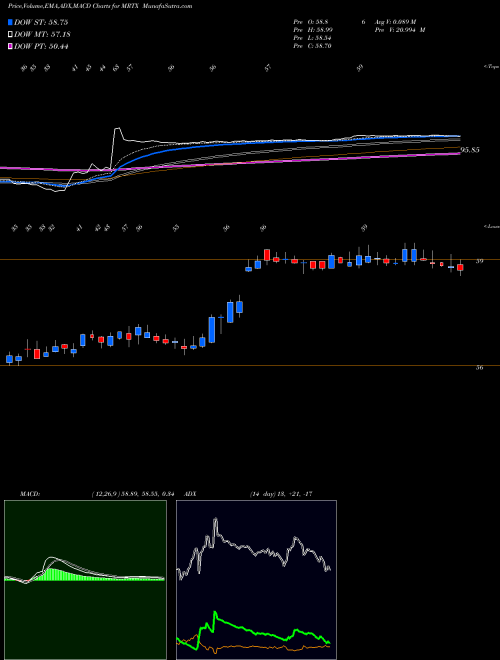Open the green MACD histogram chart panel
The width and height of the screenshot is (500, 660).
pos(85,580)
